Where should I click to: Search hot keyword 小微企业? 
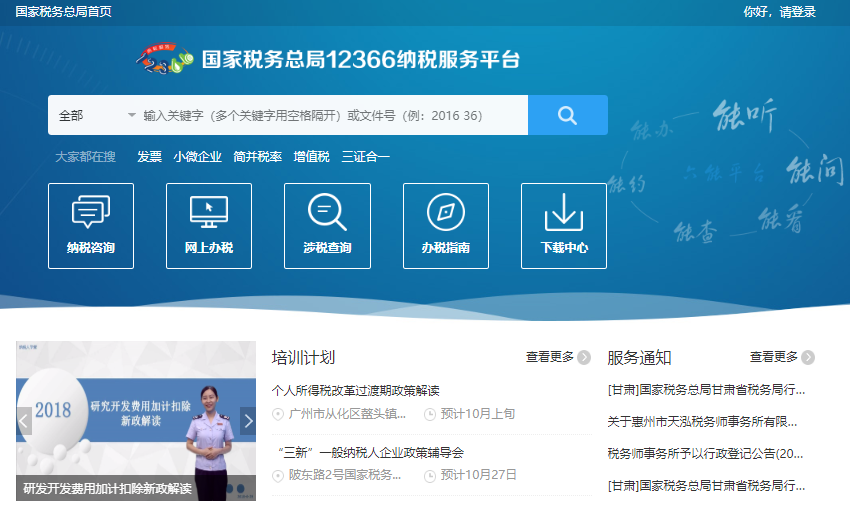coord(197,157)
